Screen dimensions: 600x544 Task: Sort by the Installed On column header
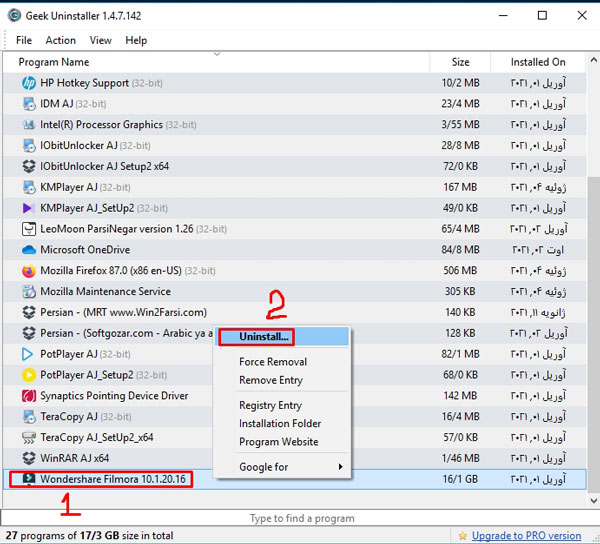tap(538, 62)
